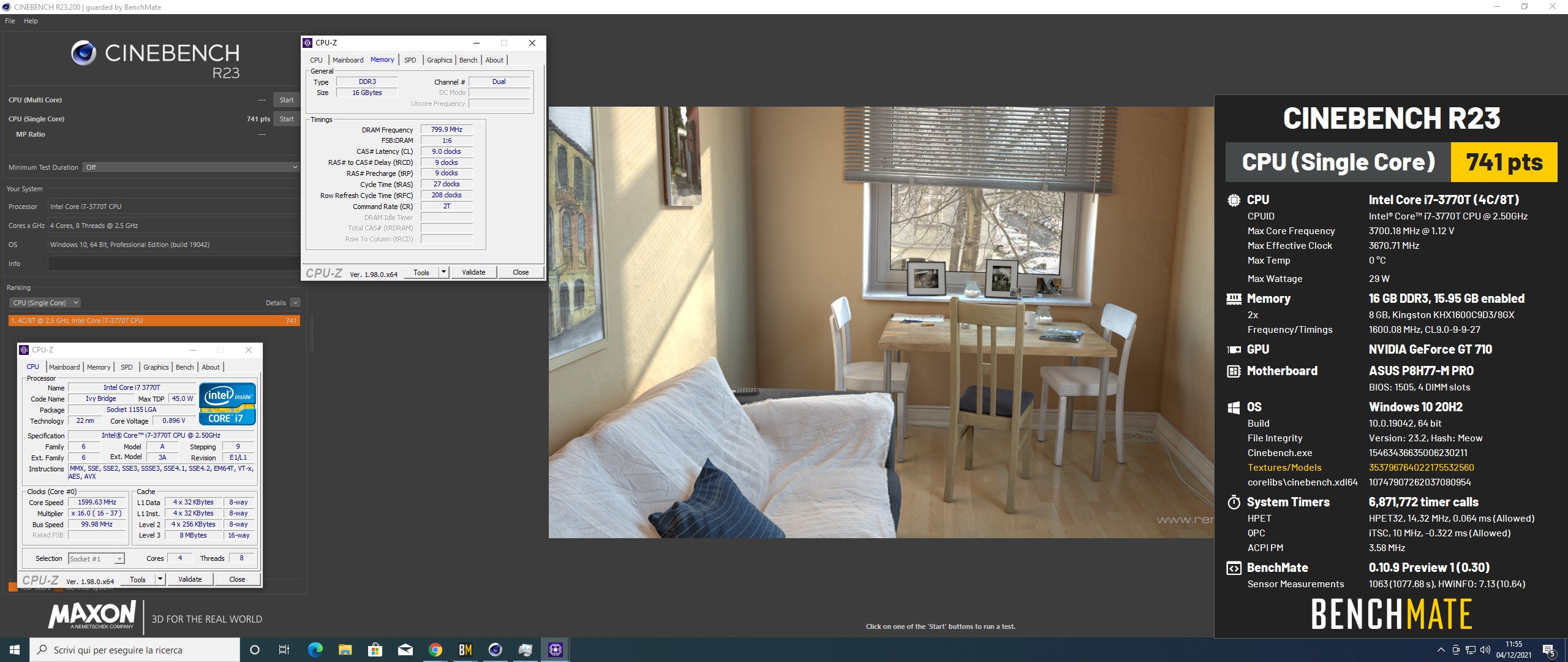Open the volume speaker tray icon
The width and height of the screenshot is (1568, 662).
(1485, 650)
